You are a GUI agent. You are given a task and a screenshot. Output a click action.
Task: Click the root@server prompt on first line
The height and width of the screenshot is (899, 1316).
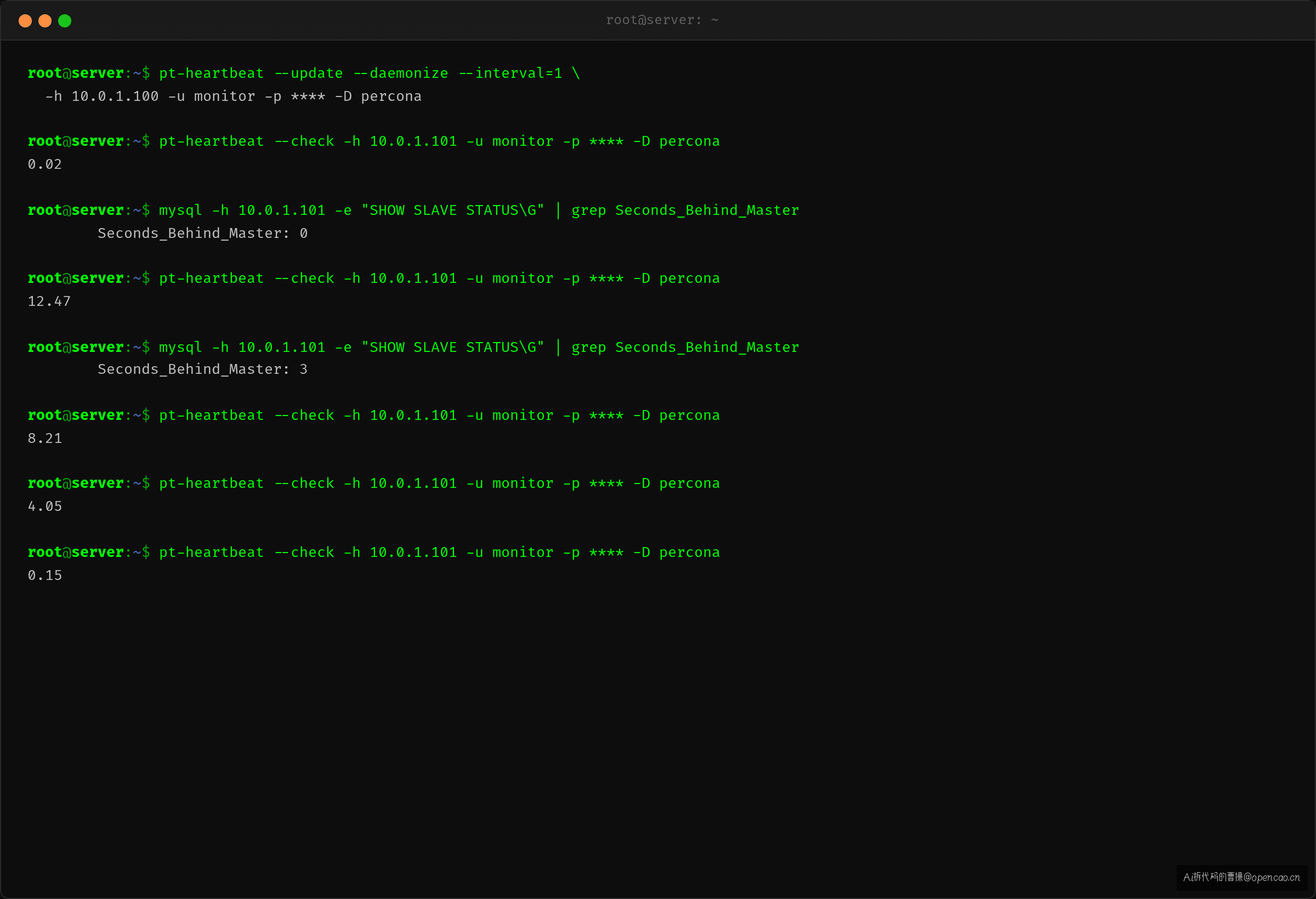(89, 73)
